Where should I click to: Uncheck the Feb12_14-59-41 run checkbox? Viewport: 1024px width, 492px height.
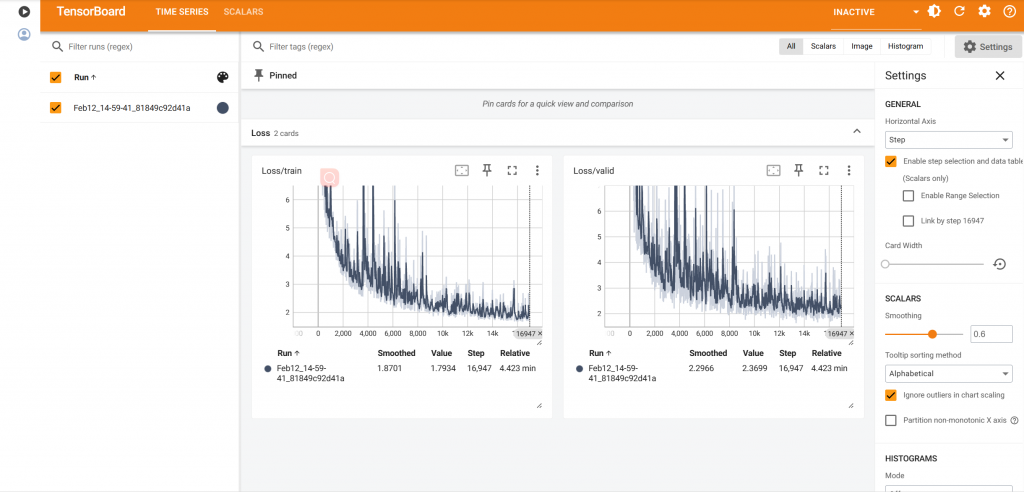56,108
